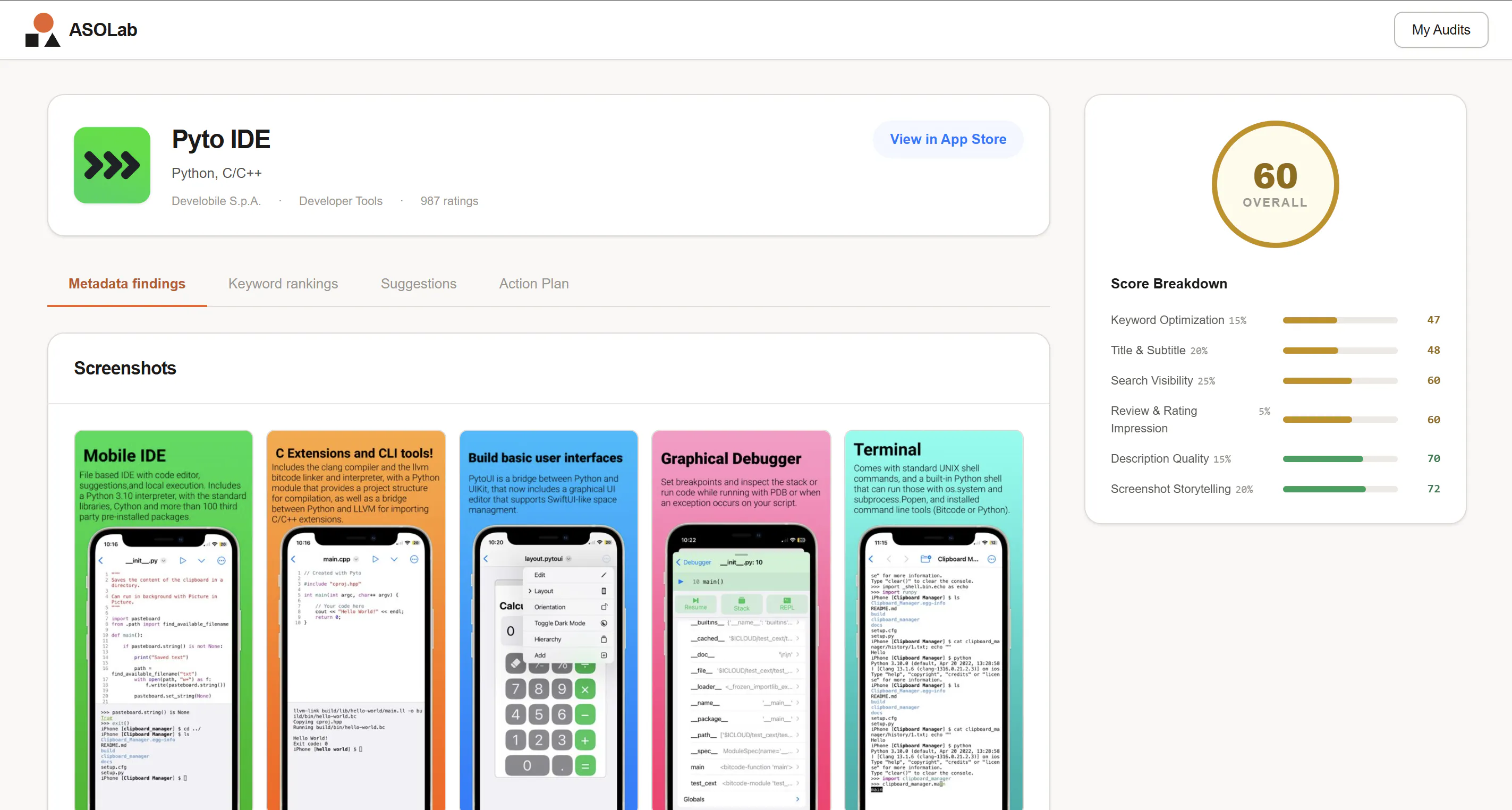Open the Build basic user interfaces screenshot
Image resolution: width=1512 pixels, height=810 pixels.
[x=548, y=620]
